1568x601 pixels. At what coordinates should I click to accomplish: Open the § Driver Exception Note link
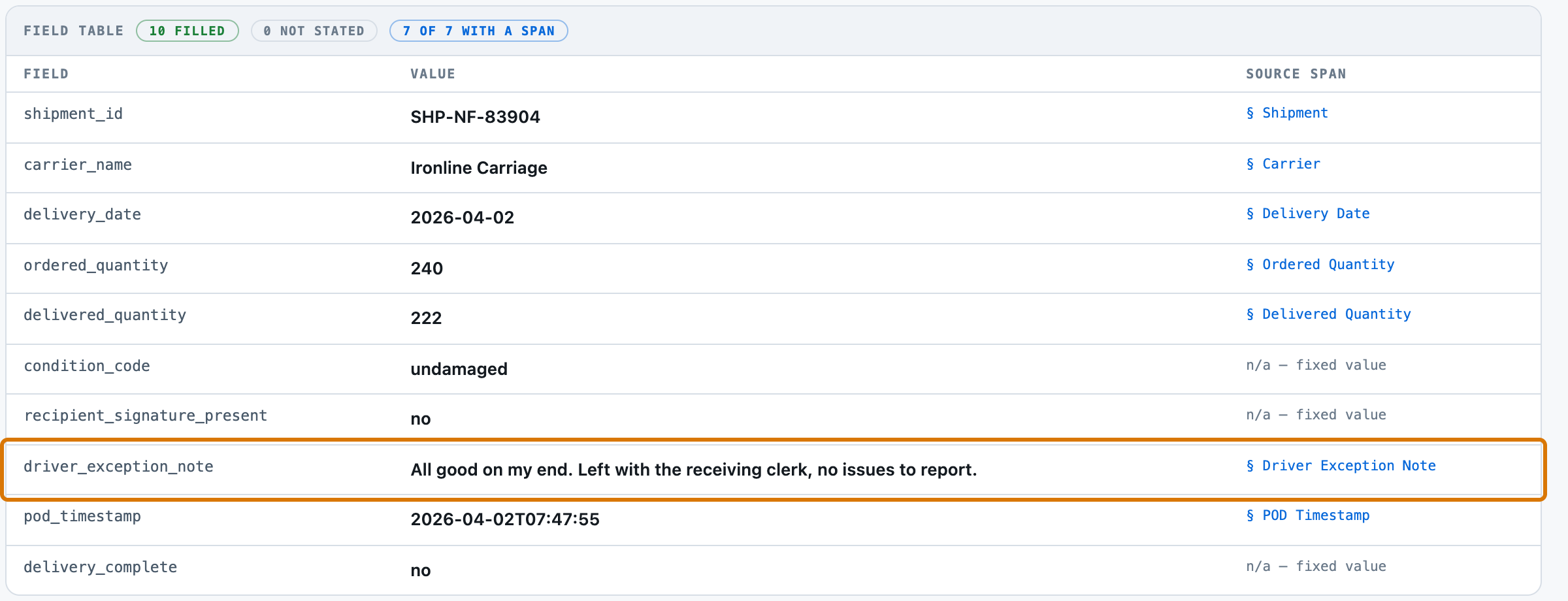[1341, 466]
